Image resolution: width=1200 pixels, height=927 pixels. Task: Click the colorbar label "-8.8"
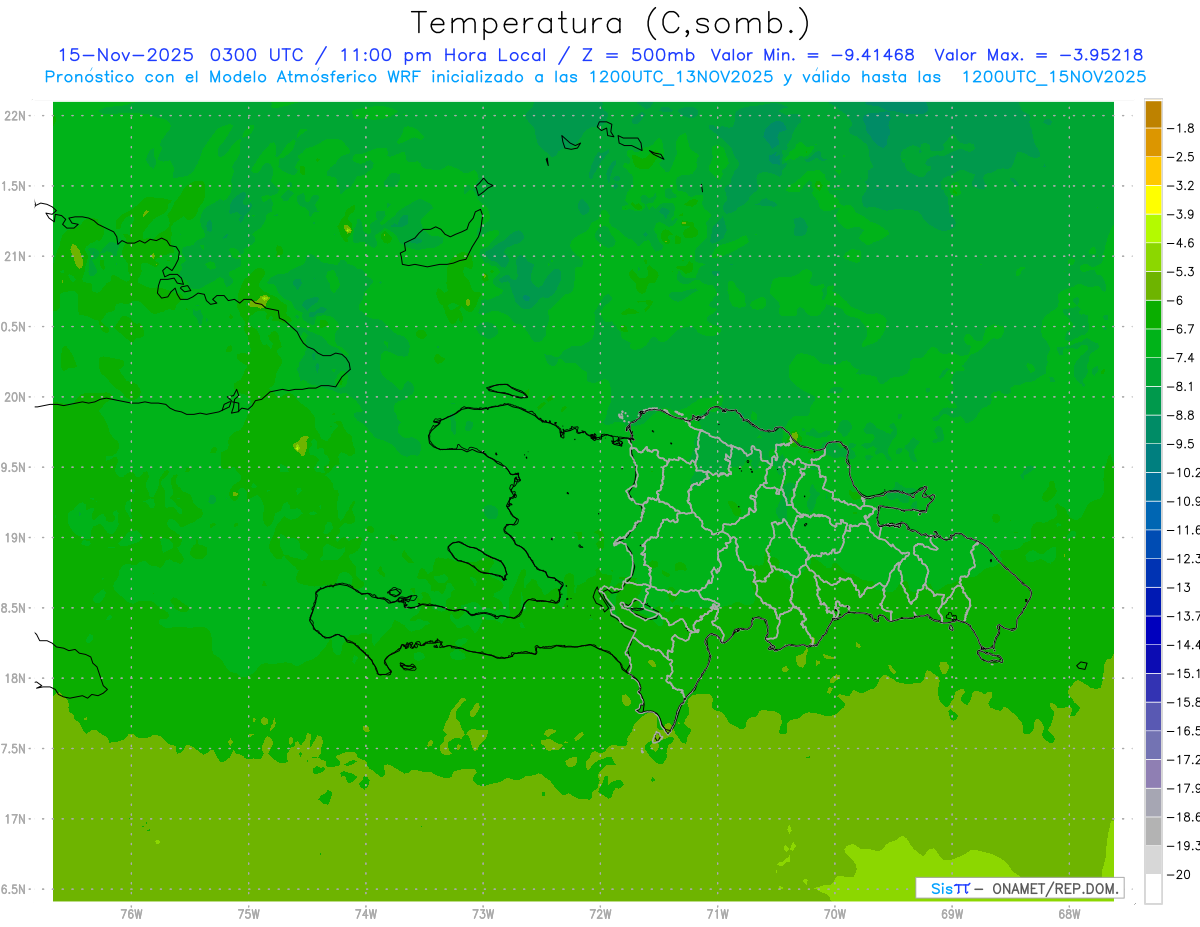pyautogui.click(x=1182, y=416)
